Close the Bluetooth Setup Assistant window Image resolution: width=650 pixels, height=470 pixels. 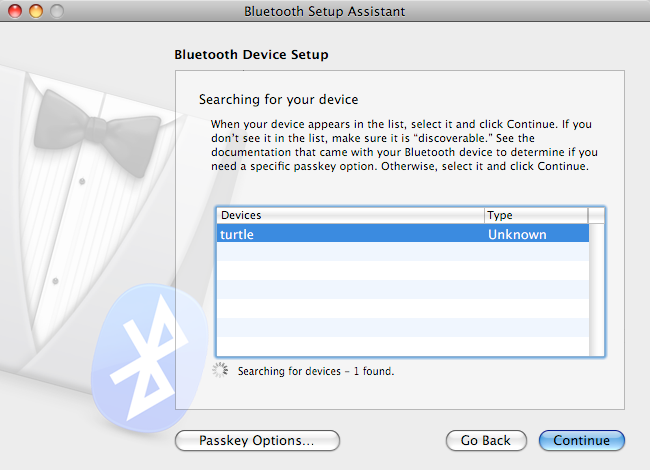(x=17, y=11)
